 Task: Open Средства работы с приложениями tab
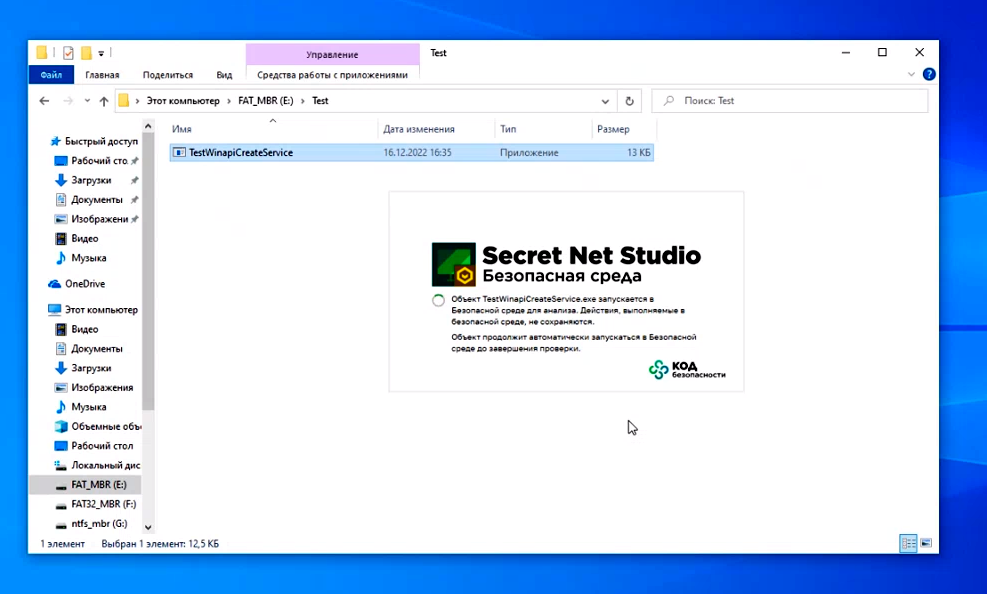[x=332, y=75]
